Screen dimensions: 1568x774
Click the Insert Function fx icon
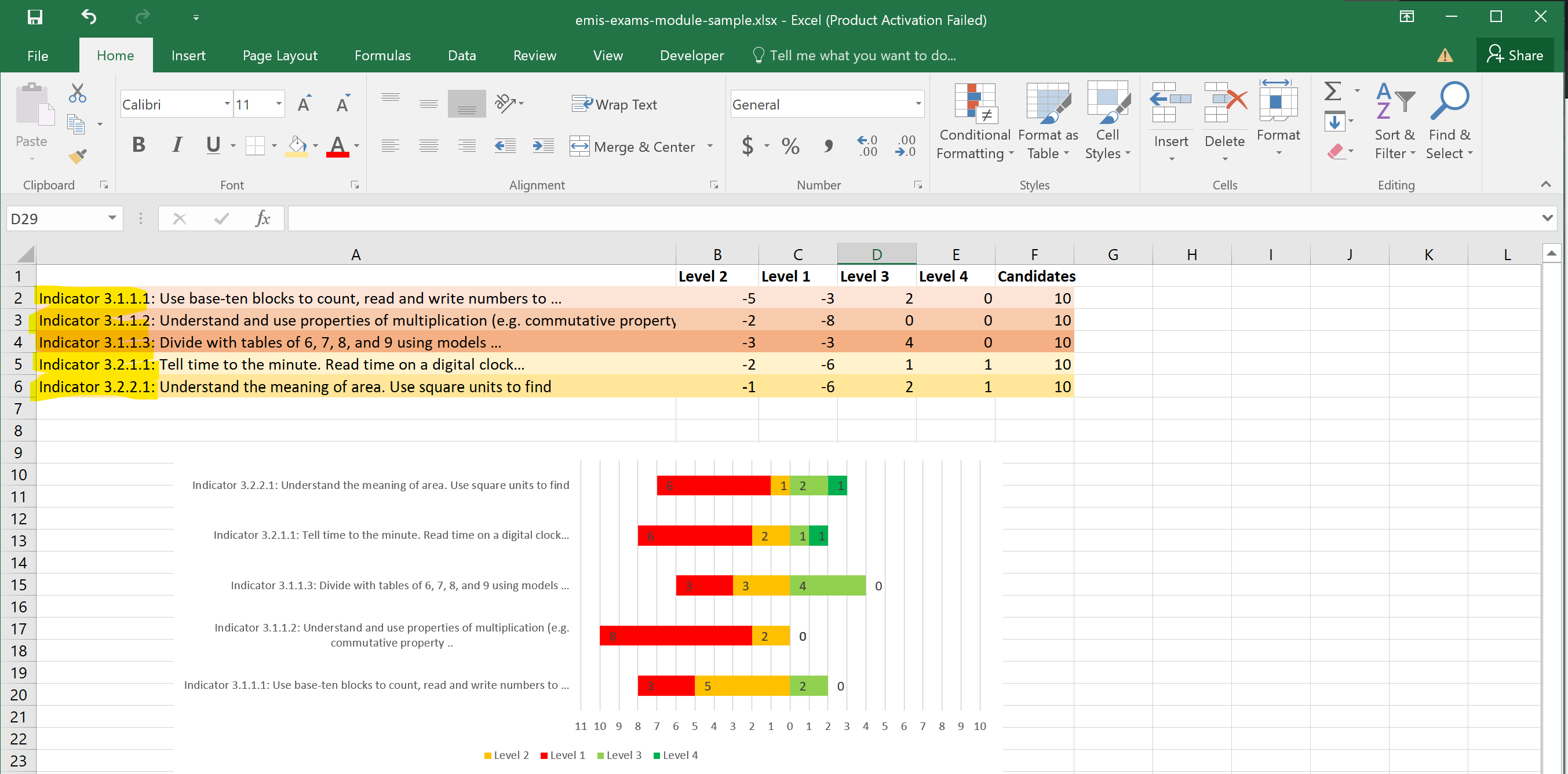262,218
